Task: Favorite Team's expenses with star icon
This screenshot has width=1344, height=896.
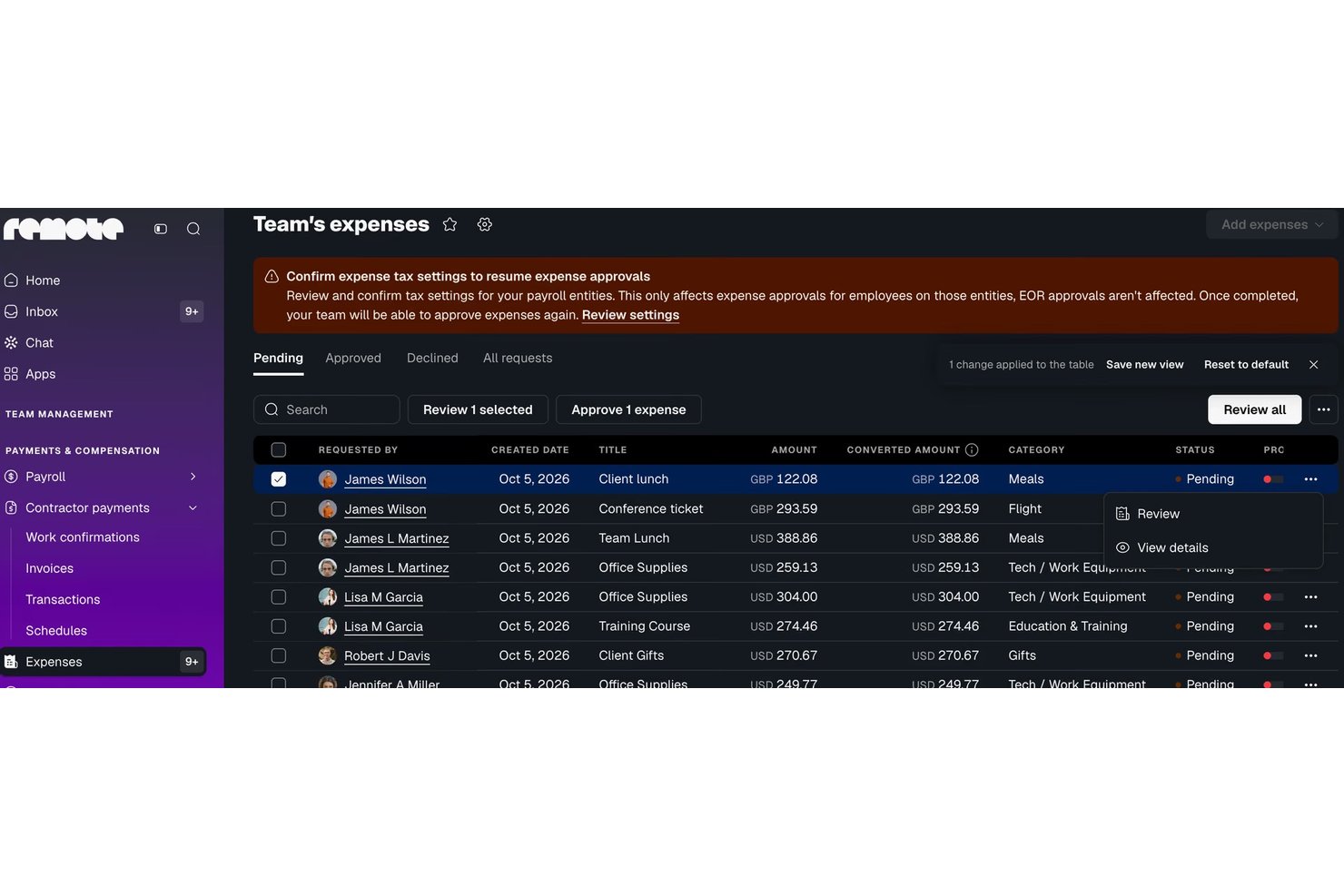Action: (x=450, y=224)
